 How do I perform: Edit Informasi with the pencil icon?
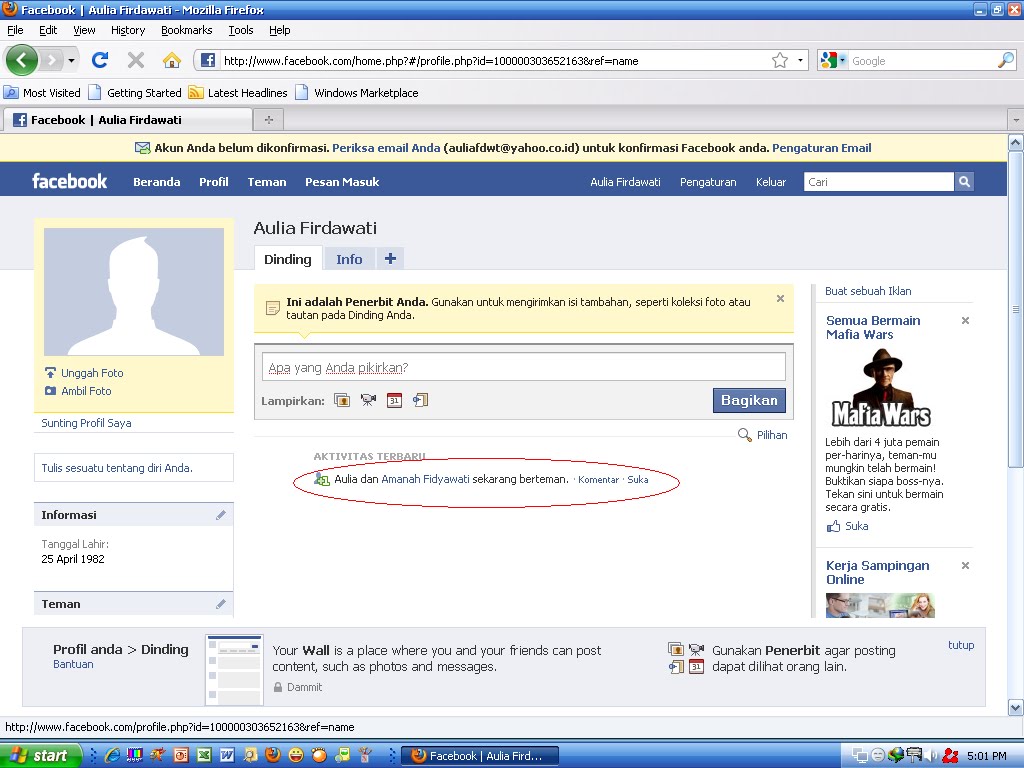coord(221,515)
